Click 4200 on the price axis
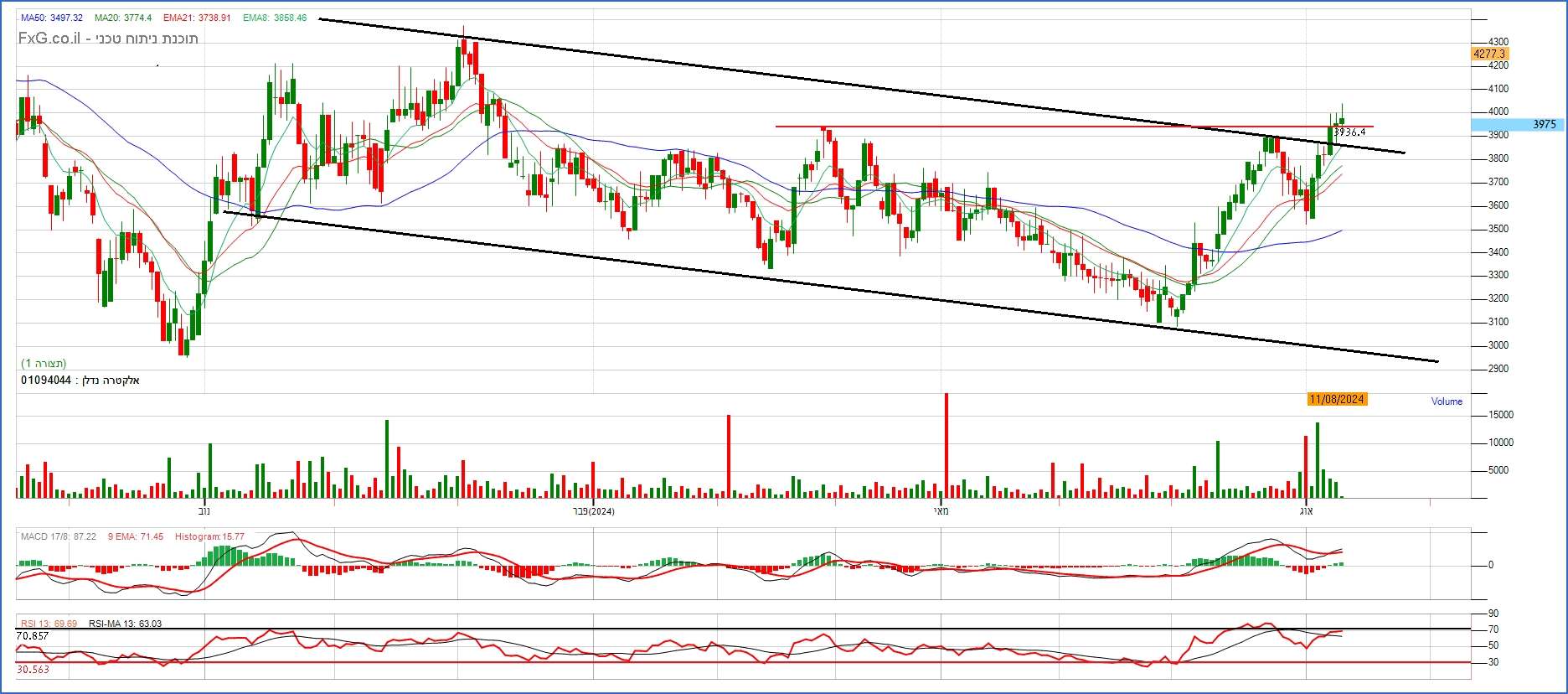1568x694 pixels. [1499, 65]
